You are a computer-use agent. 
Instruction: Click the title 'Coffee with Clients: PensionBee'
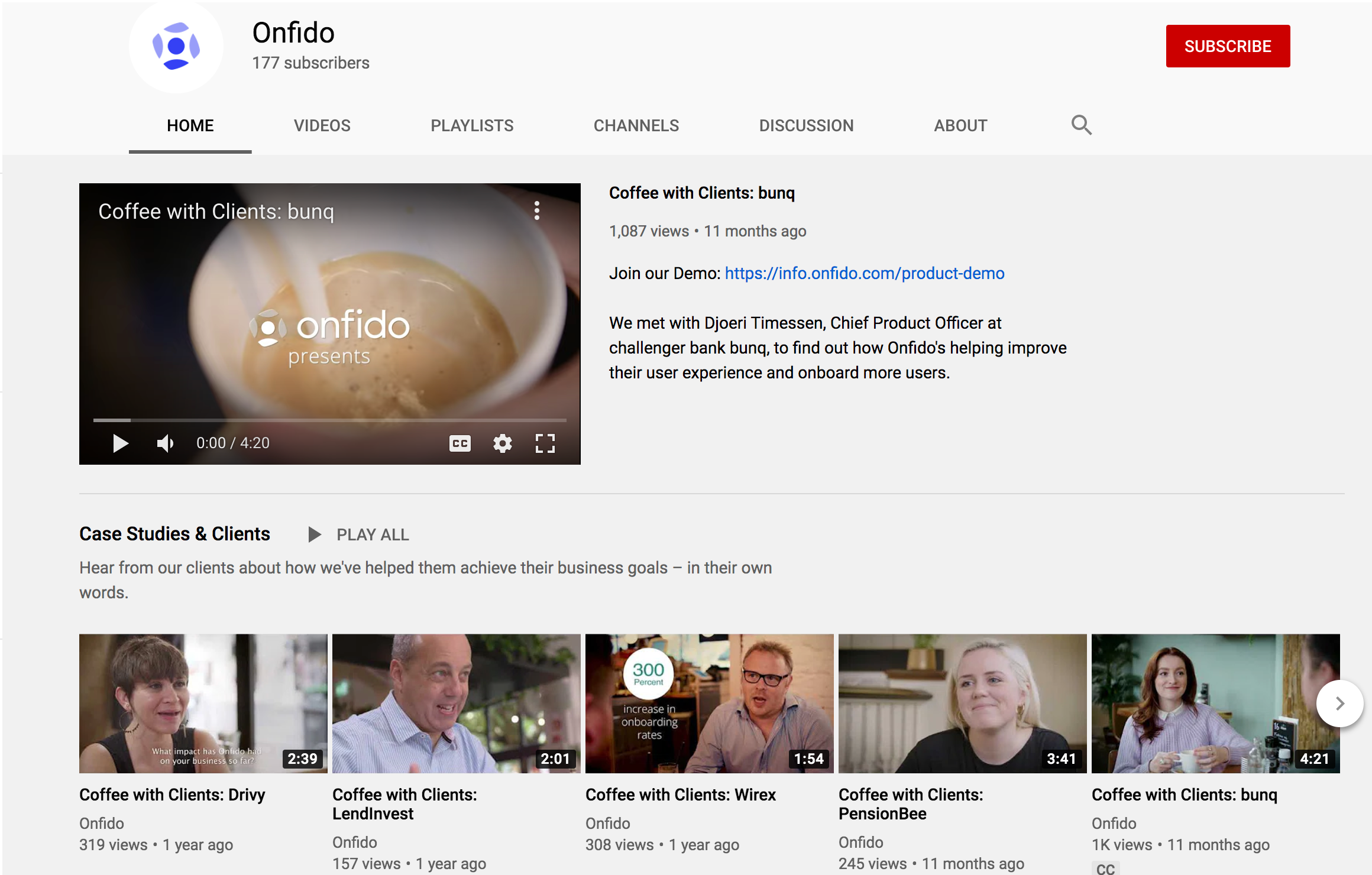coord(911,804)
